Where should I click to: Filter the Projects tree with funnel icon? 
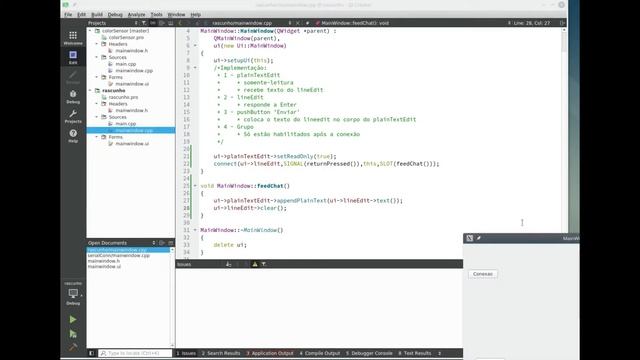(144, 23)
